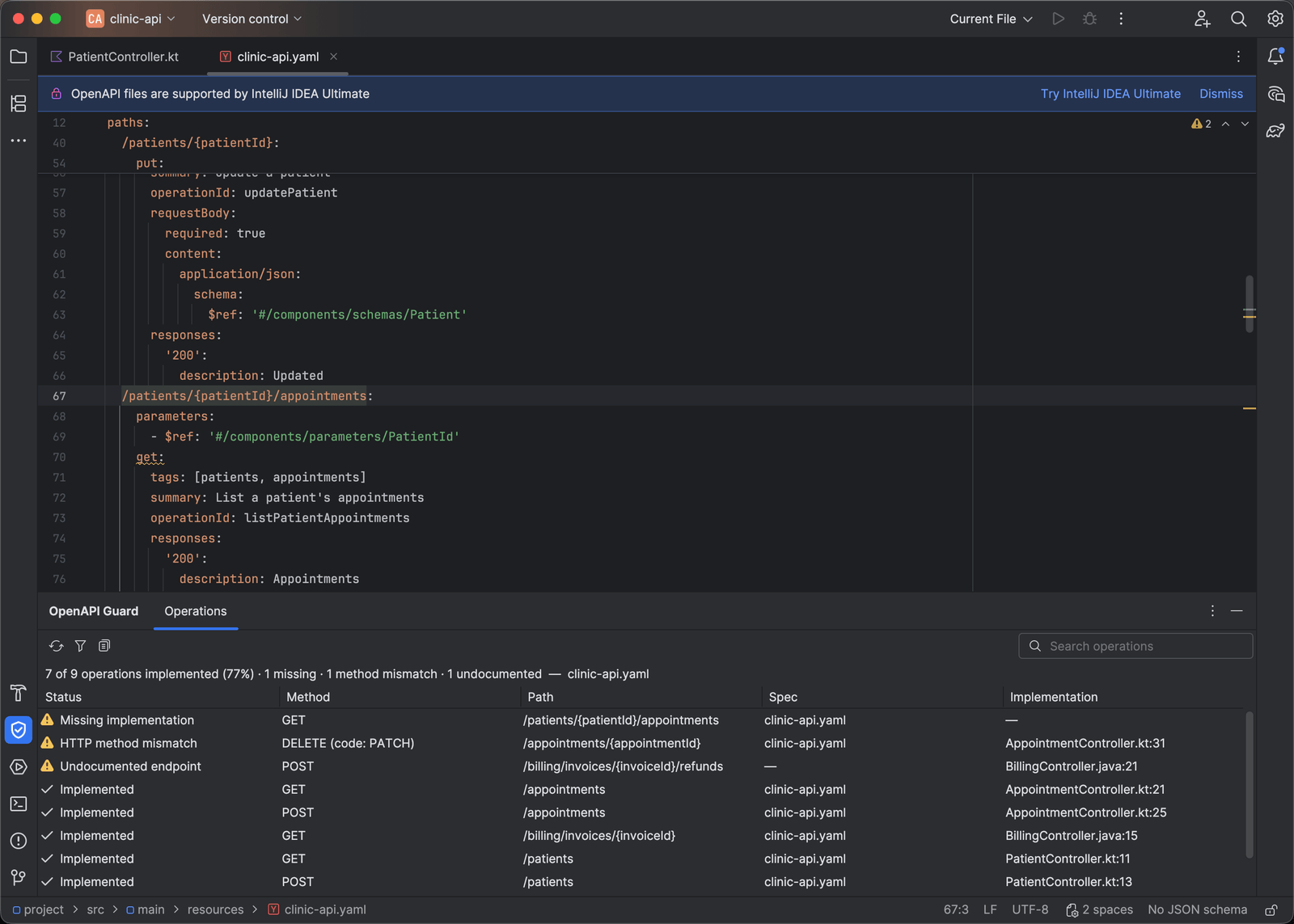Open the clinic-api project dropdown
The image size is (1294, 924).
[131, 19]
